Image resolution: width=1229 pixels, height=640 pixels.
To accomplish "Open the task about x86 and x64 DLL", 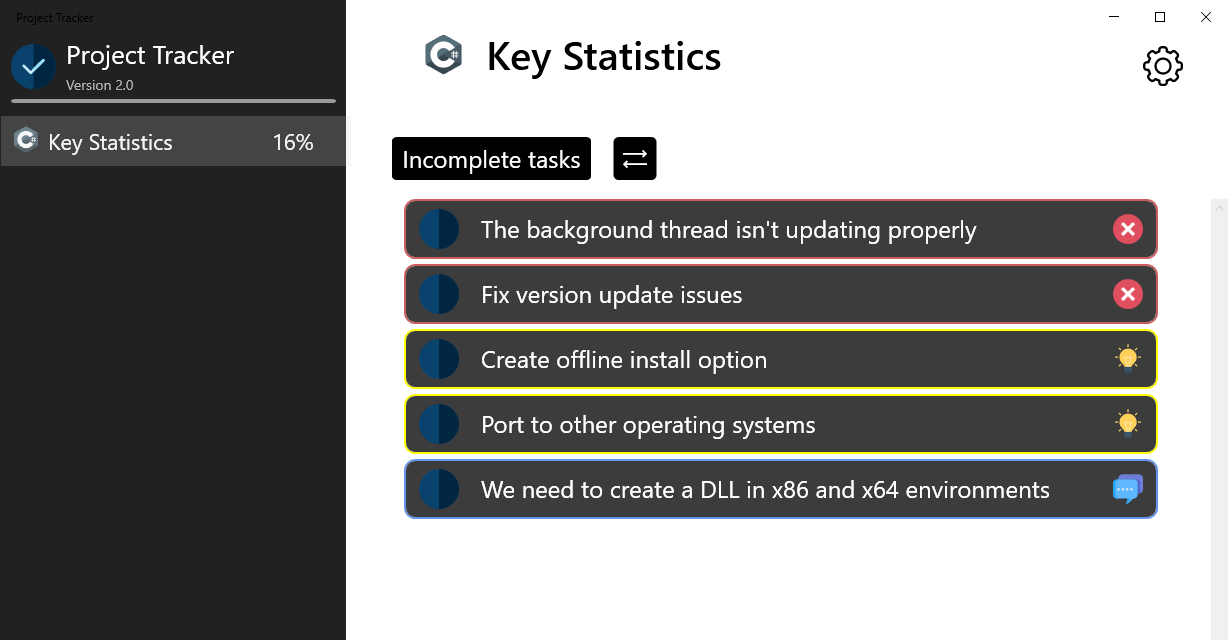I will tap(765, 490).
